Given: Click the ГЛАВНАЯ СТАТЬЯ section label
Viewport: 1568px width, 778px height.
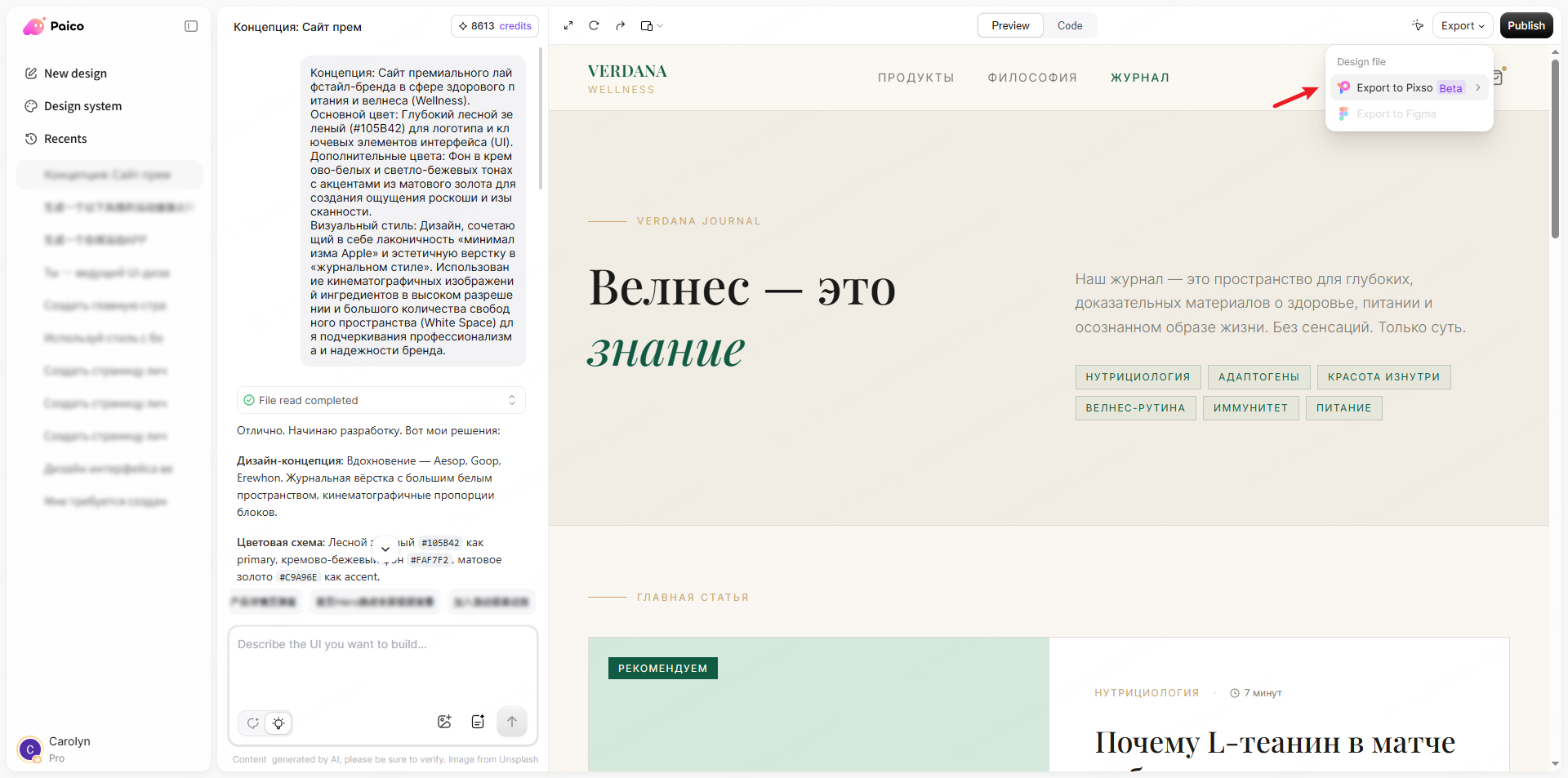Looking at the screenshot, I should (693, 598).
